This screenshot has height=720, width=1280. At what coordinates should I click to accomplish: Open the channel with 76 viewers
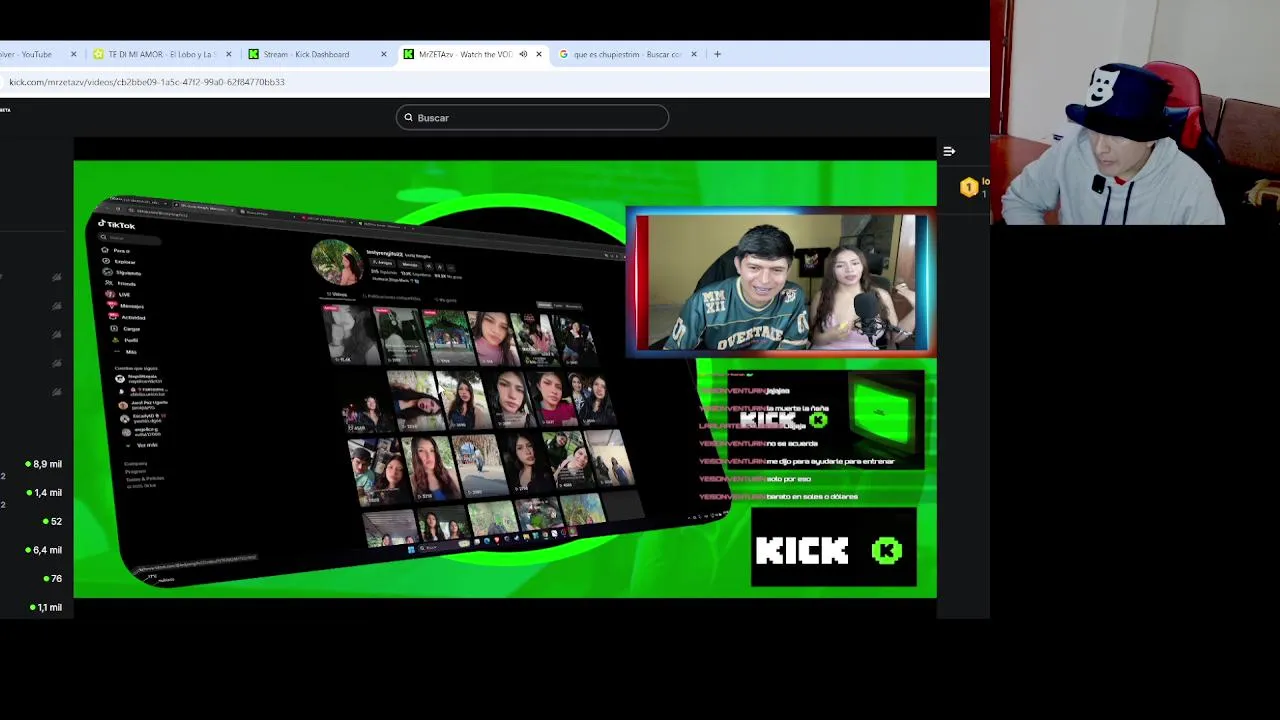pos(52,578)
